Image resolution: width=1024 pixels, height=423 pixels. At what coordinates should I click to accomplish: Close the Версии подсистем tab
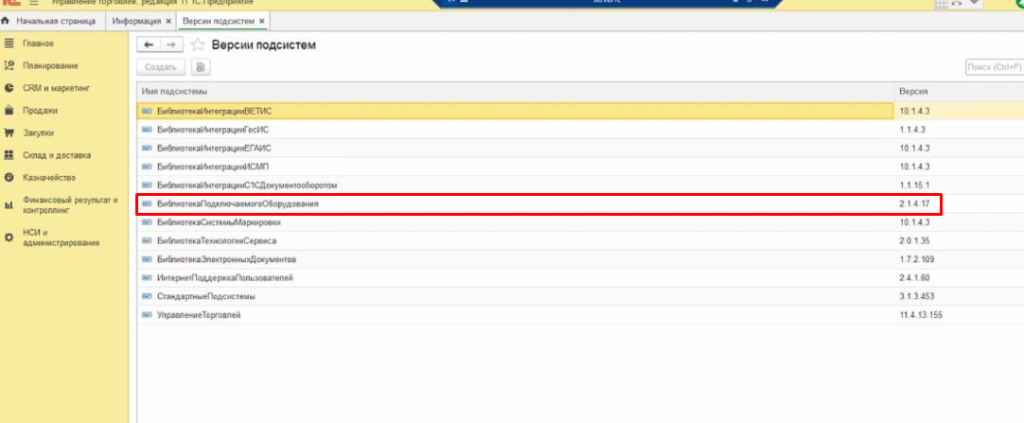click(x=262, y=22)
